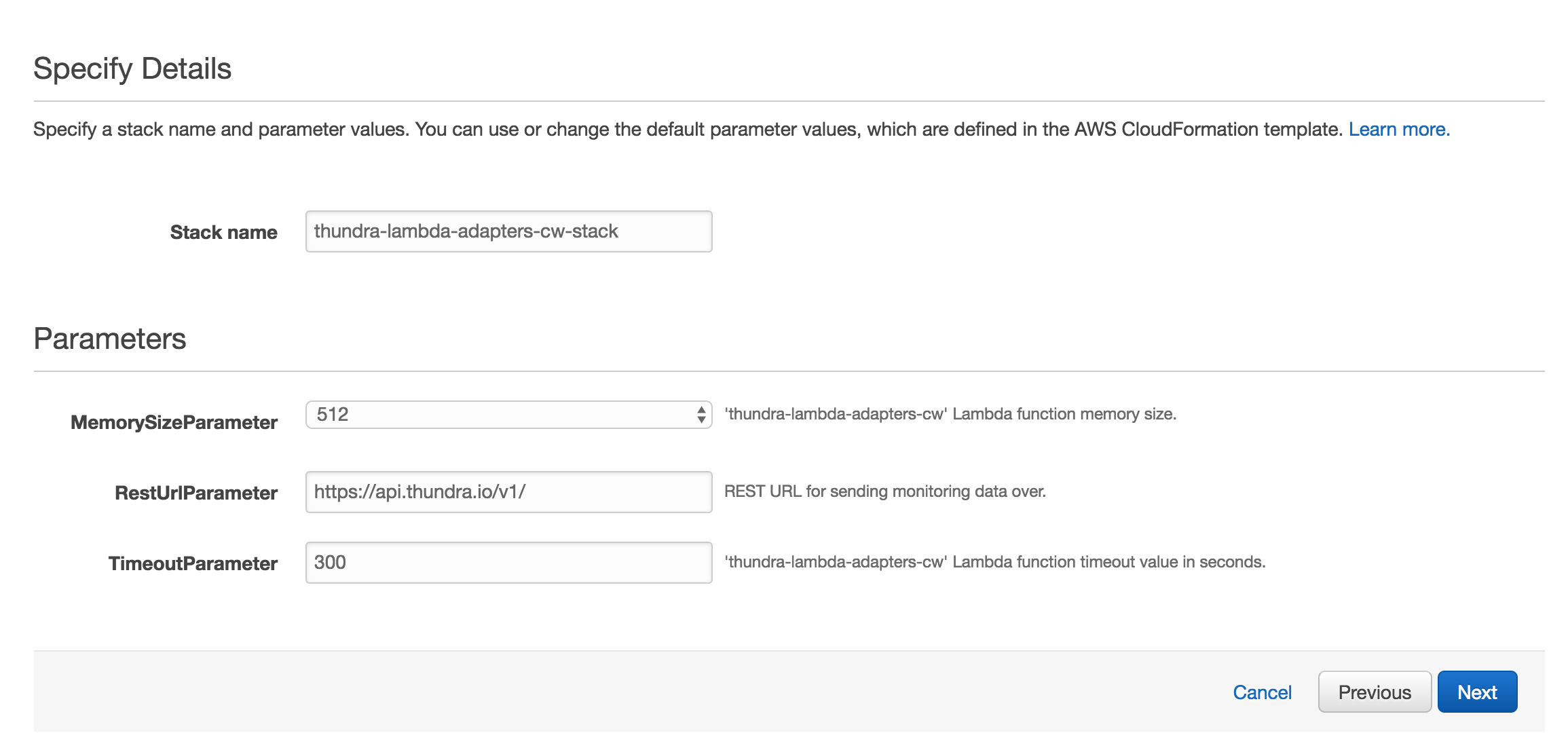Click the Lambda function memory size description
The height and width of the screenshot is (748, 1568).
tap(950, 414)
